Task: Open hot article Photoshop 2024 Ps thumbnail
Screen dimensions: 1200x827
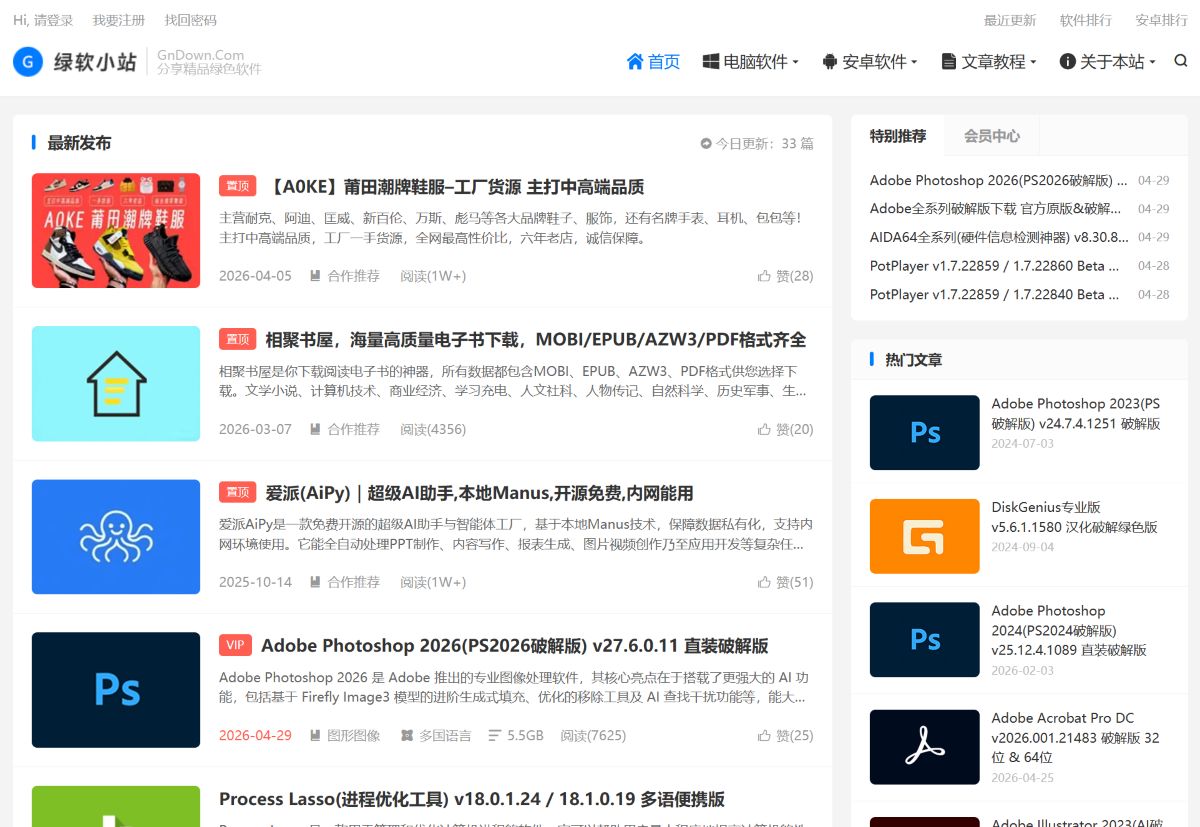Action: point(925,640)
